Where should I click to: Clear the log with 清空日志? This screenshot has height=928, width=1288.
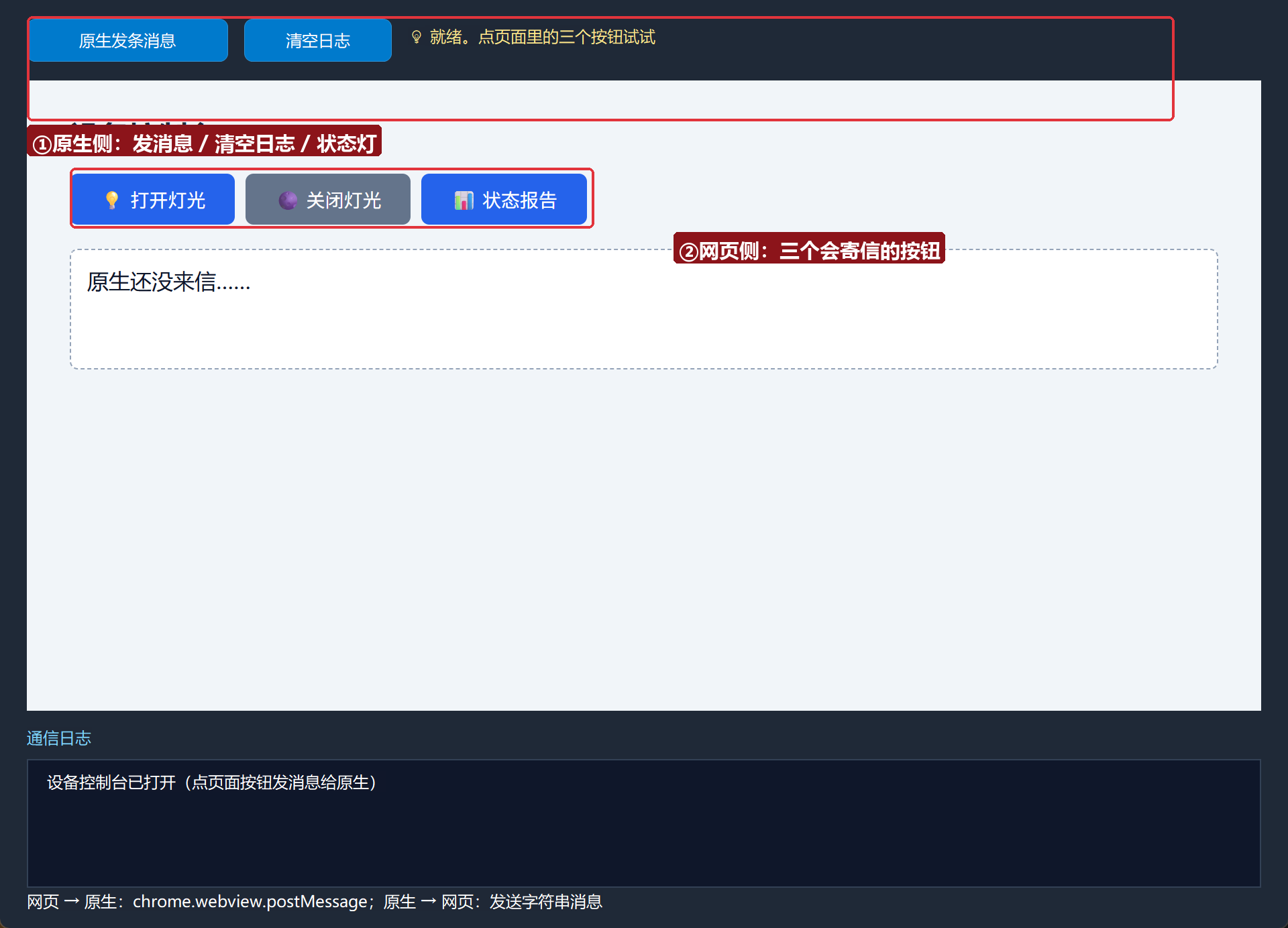[x=318, y=40]
